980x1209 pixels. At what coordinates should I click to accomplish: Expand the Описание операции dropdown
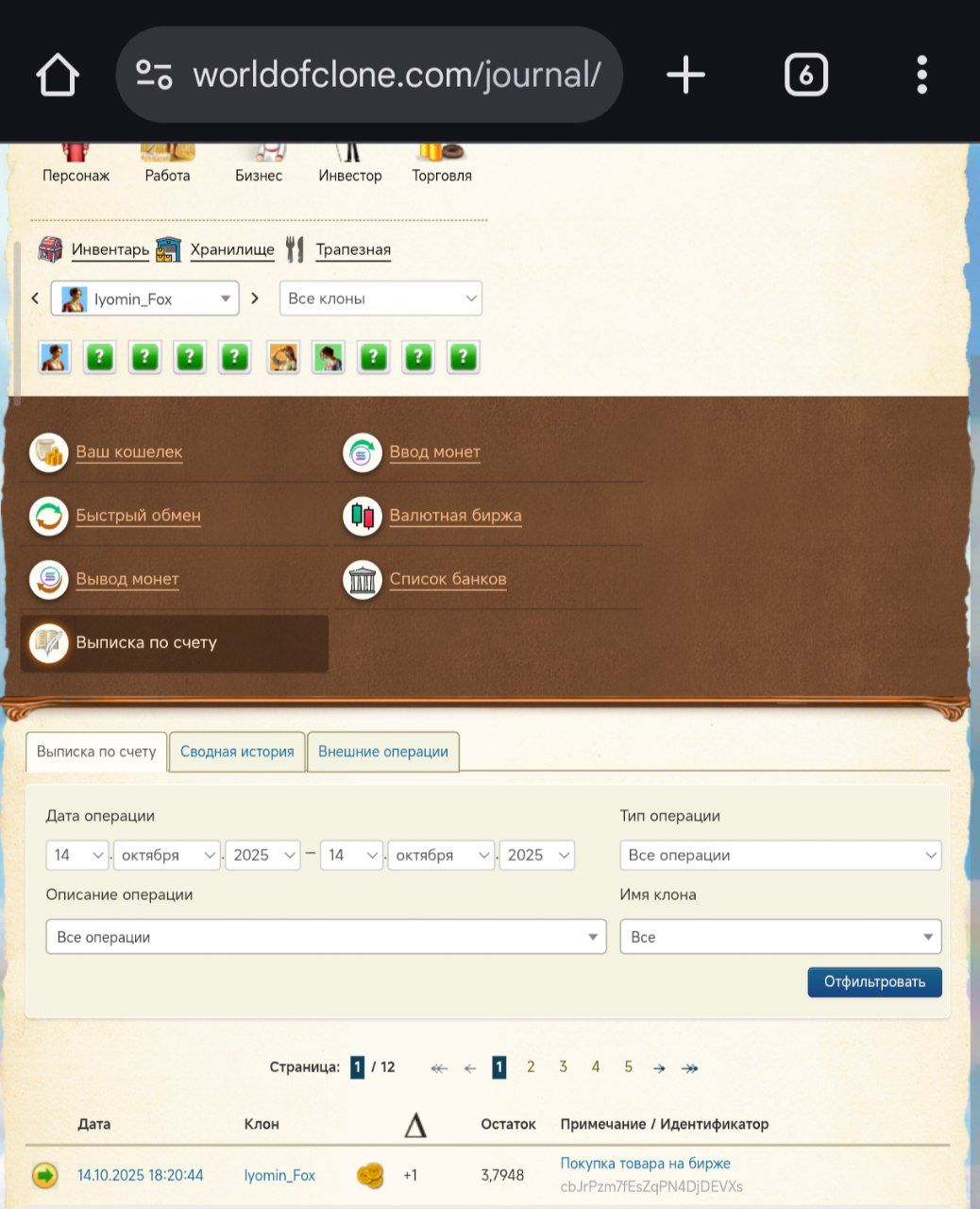pyautogui.click(x=326, y=937)
